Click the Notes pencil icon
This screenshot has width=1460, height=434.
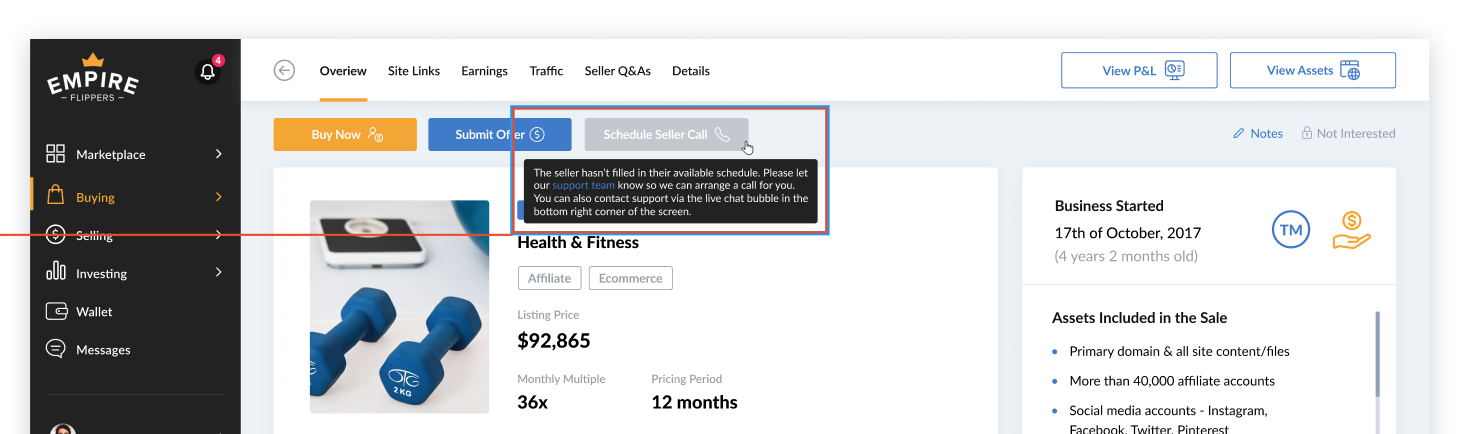point(1239,133)
